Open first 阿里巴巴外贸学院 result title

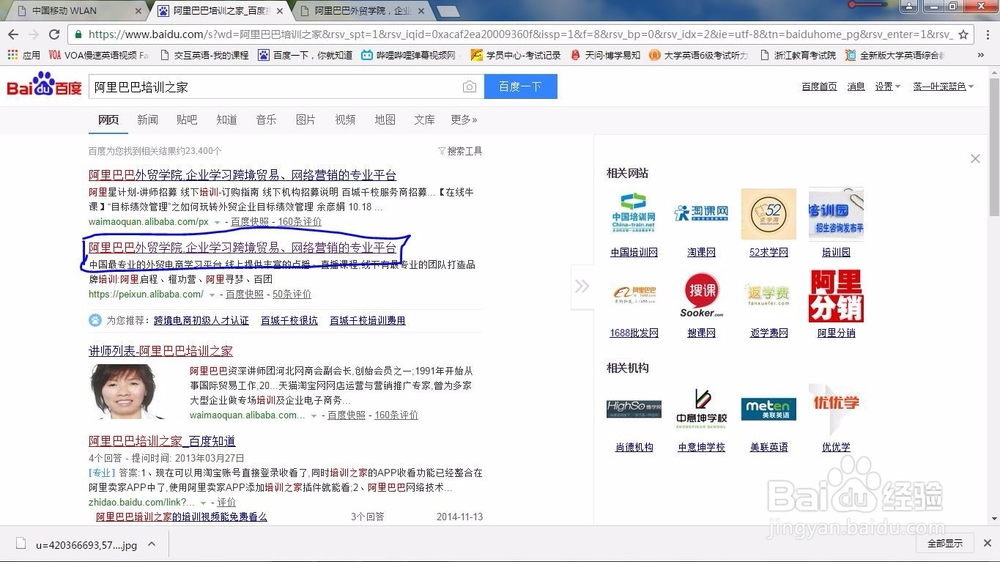coord(242,175)
